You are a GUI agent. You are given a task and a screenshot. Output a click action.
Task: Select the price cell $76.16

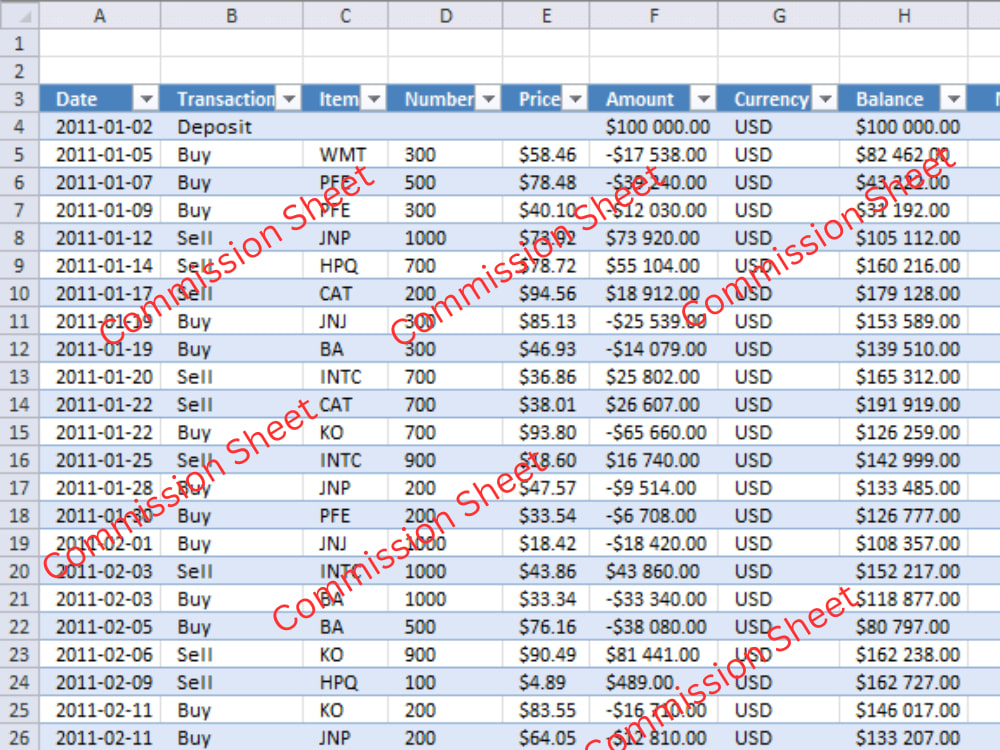click(x=546, y=627)
